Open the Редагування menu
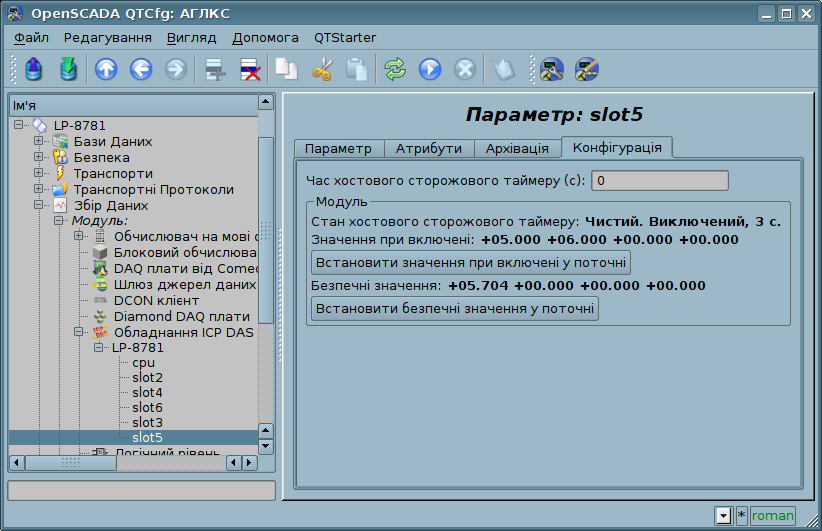Image resolution: width=822 pixels, height=531 pixels. pos(107,38)
